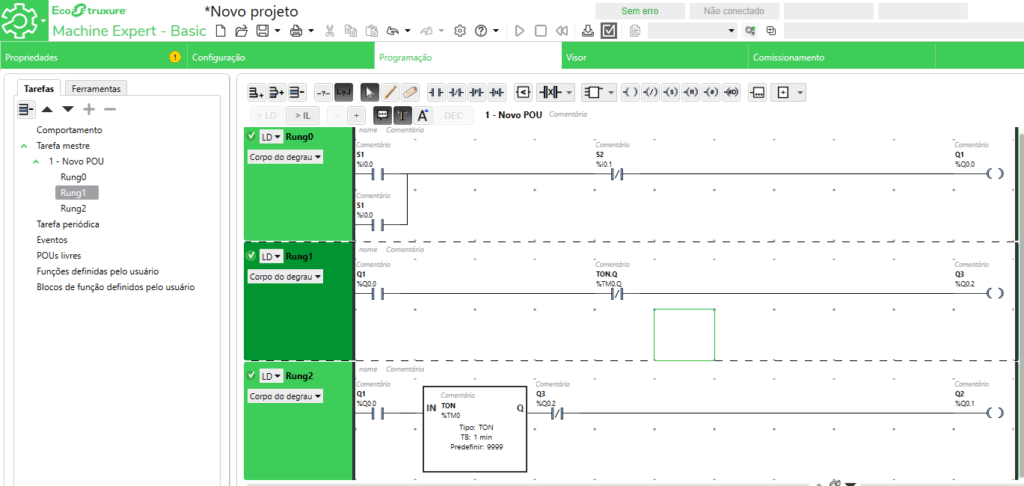This screenshot has width=1024, height=486.
Task: Click the download-to-controller icon
Action: 588,31
